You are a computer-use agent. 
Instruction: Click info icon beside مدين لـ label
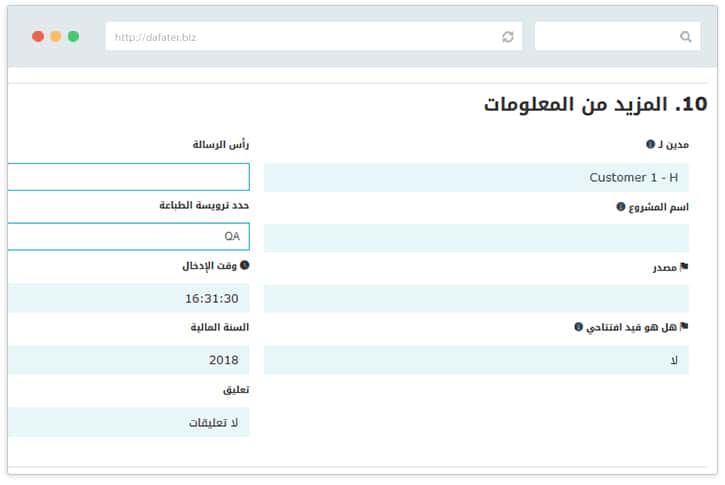coord(650,145)
